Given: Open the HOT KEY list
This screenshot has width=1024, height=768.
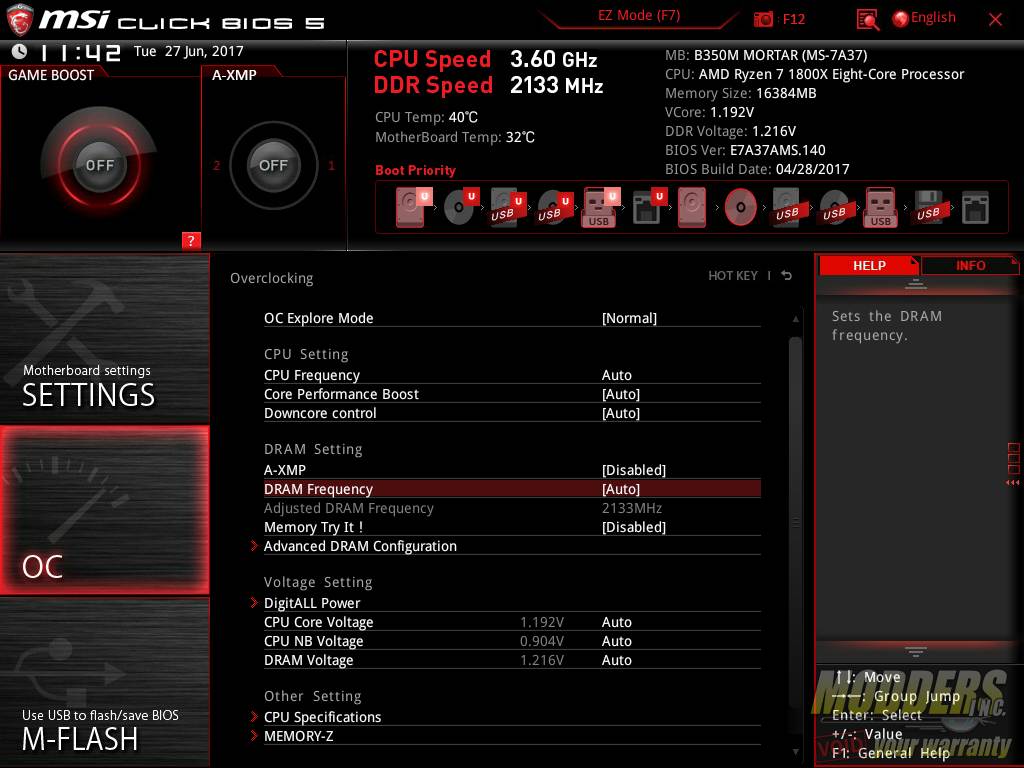Looking at the screenshot, I should tap(733, 276).
